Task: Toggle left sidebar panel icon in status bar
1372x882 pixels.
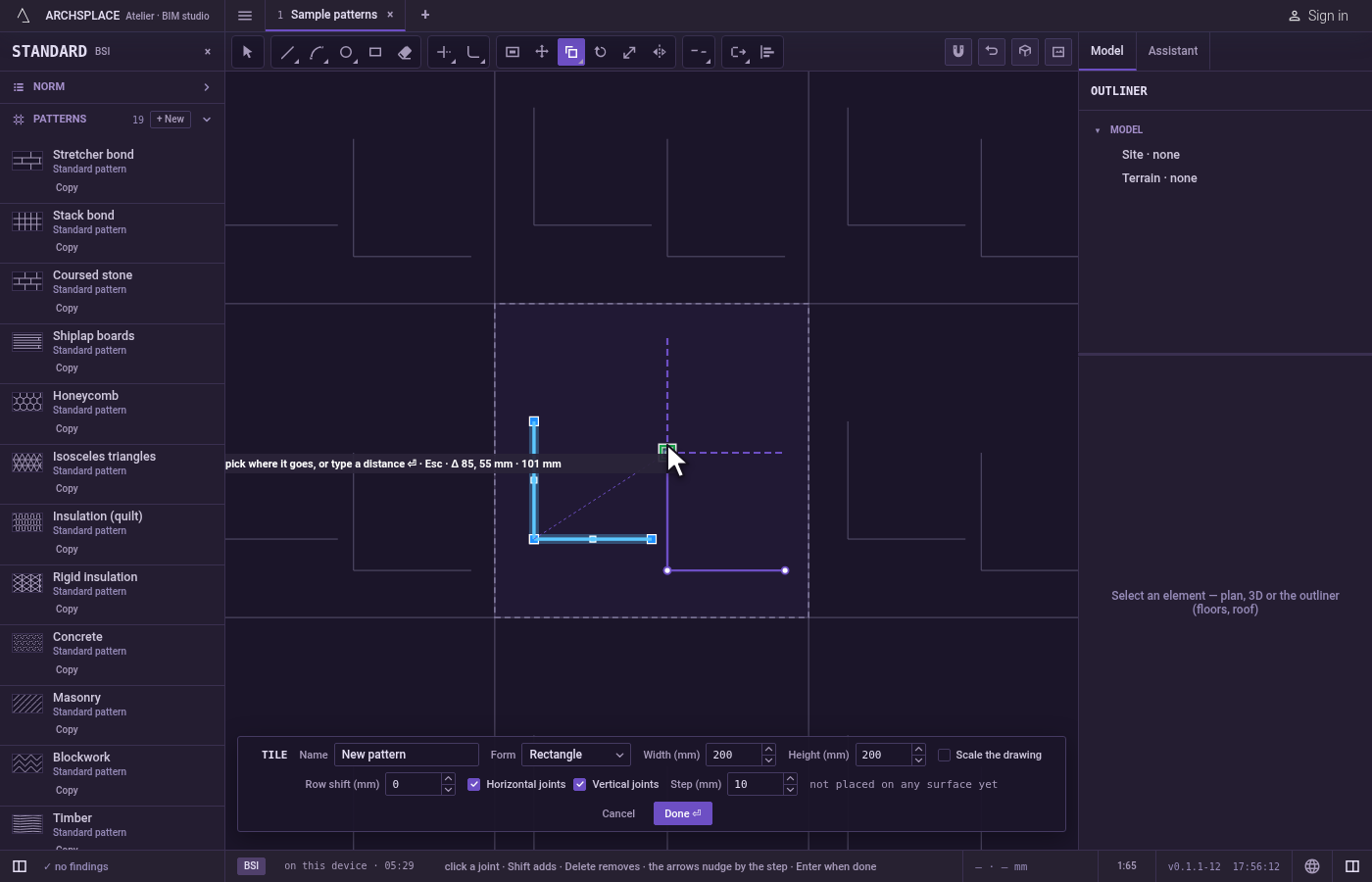Action: 19,866
